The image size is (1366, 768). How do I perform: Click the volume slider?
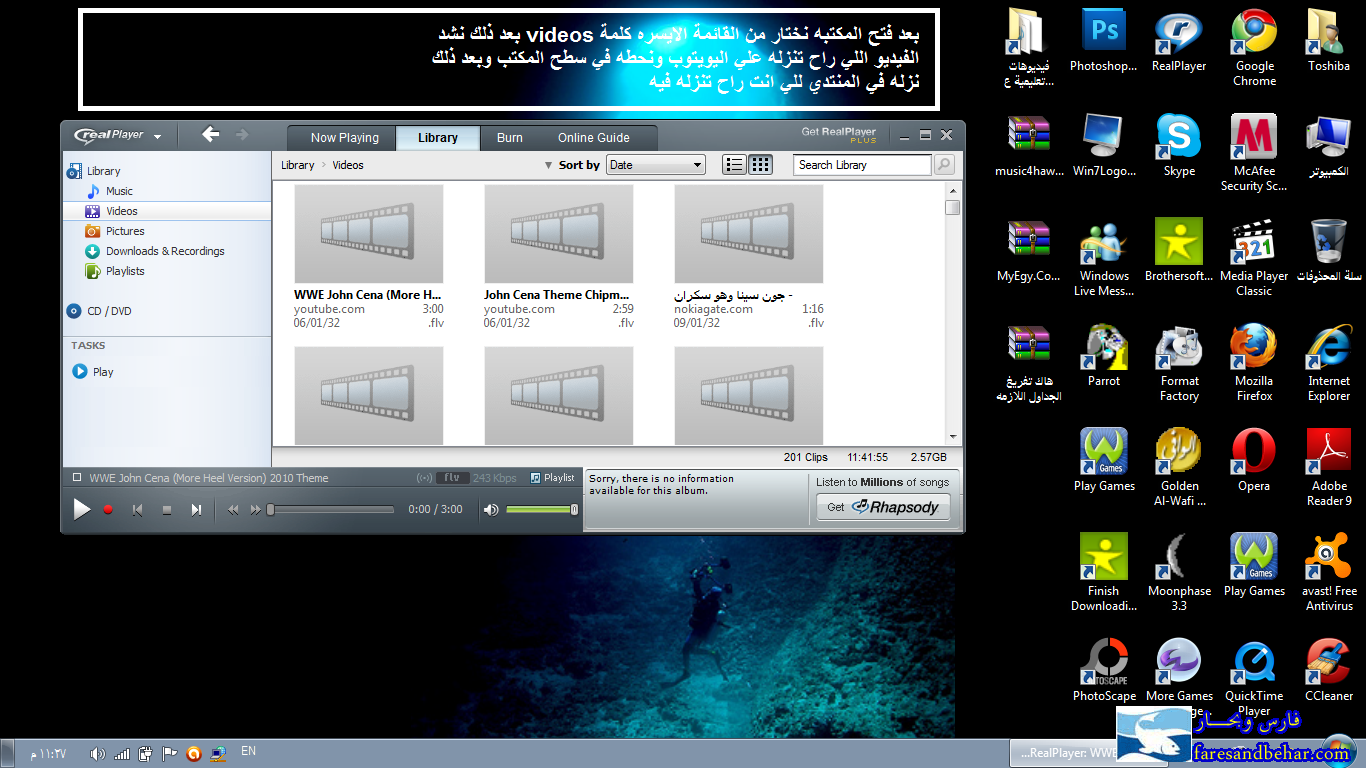(540, 510)
